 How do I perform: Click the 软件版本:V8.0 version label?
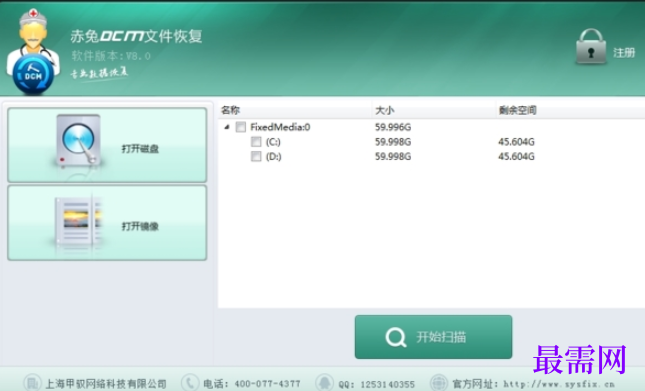(111, 56)
